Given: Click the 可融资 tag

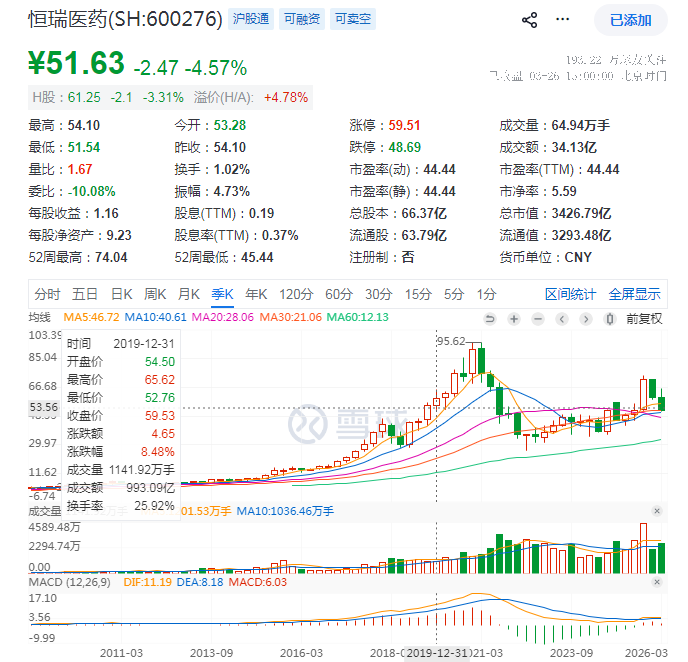Looking at the screenshot, I should [x=302, y=19].
